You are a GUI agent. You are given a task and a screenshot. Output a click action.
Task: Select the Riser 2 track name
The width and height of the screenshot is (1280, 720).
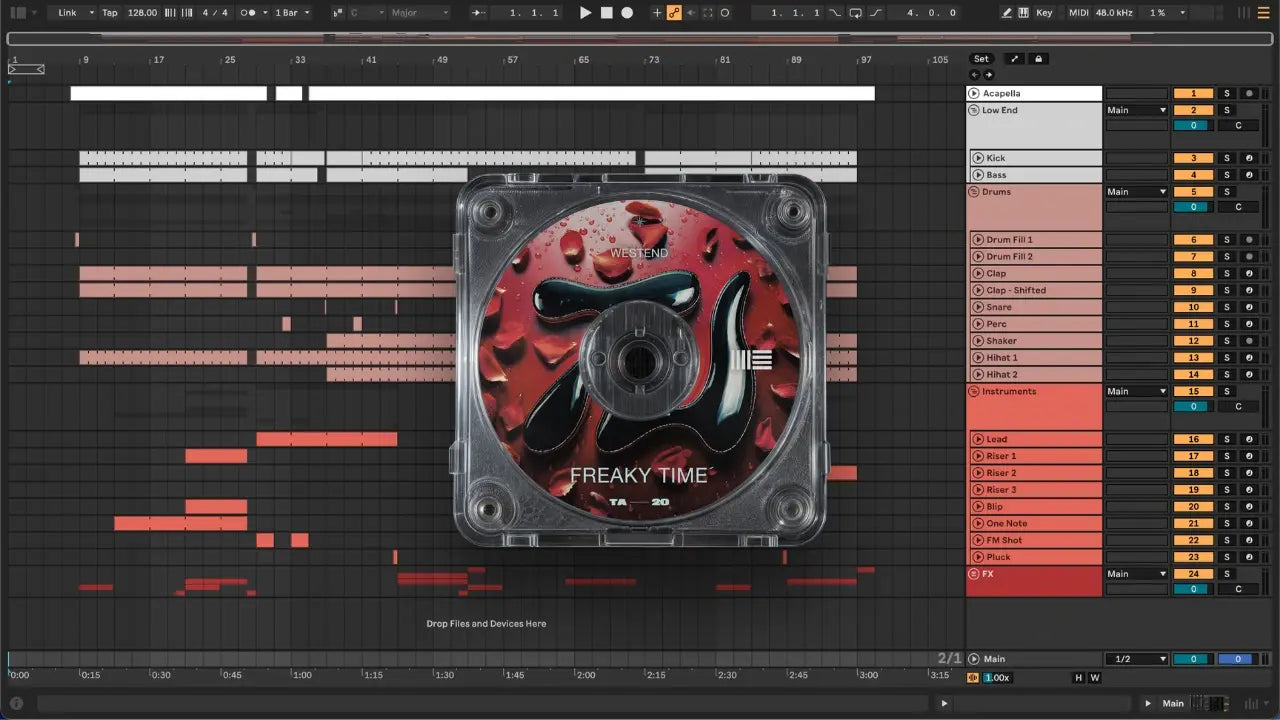click(x=1001, y=473)
